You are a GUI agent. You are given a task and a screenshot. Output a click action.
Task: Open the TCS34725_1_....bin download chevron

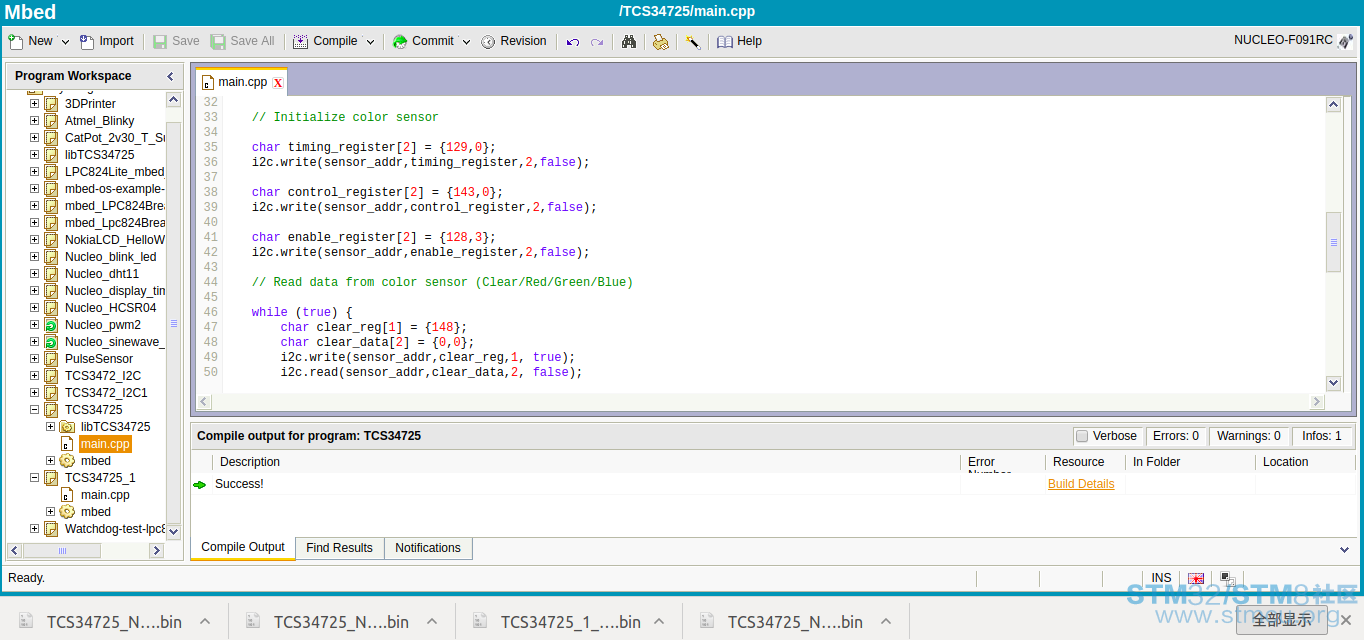tap(658, 621)
